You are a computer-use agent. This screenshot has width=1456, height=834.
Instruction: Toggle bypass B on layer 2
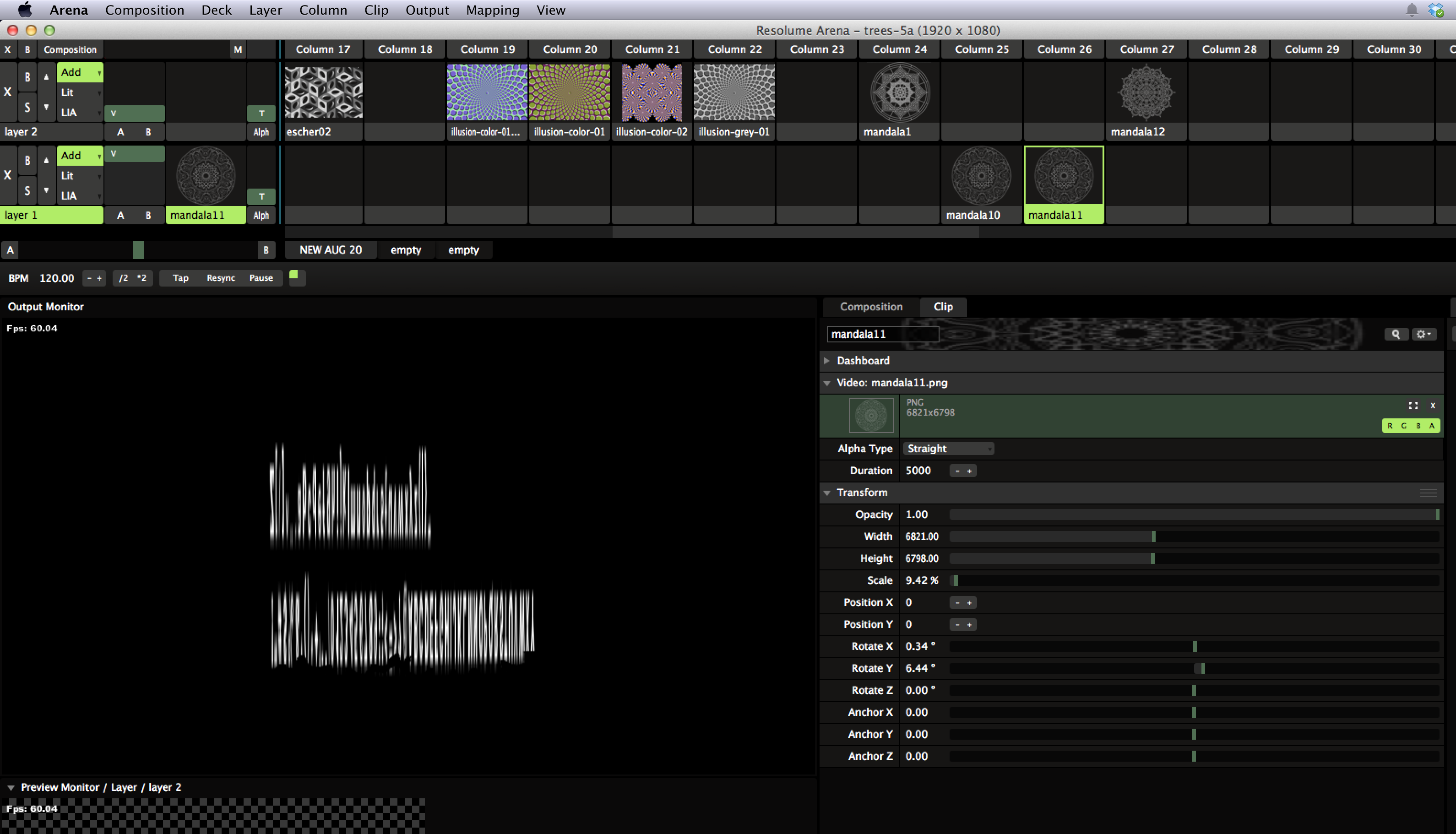pyautogui.click(x=27, y=77)
